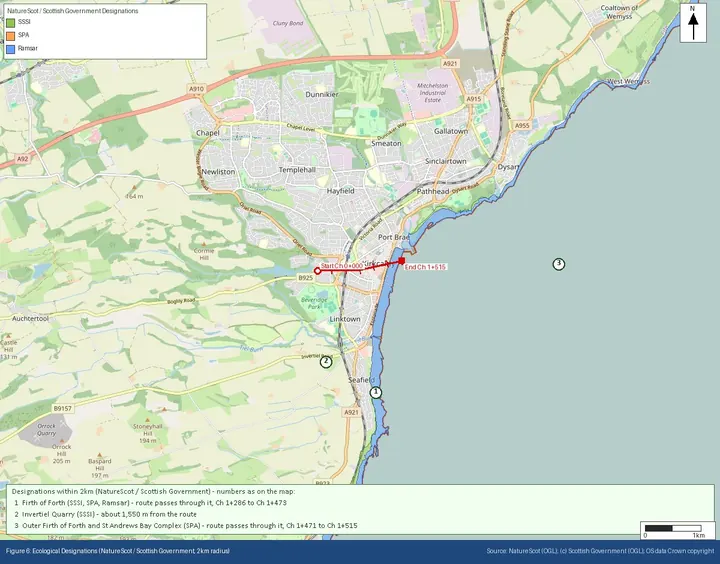
Task: Click the 'Dunnikier' place label
Action: 322,94
